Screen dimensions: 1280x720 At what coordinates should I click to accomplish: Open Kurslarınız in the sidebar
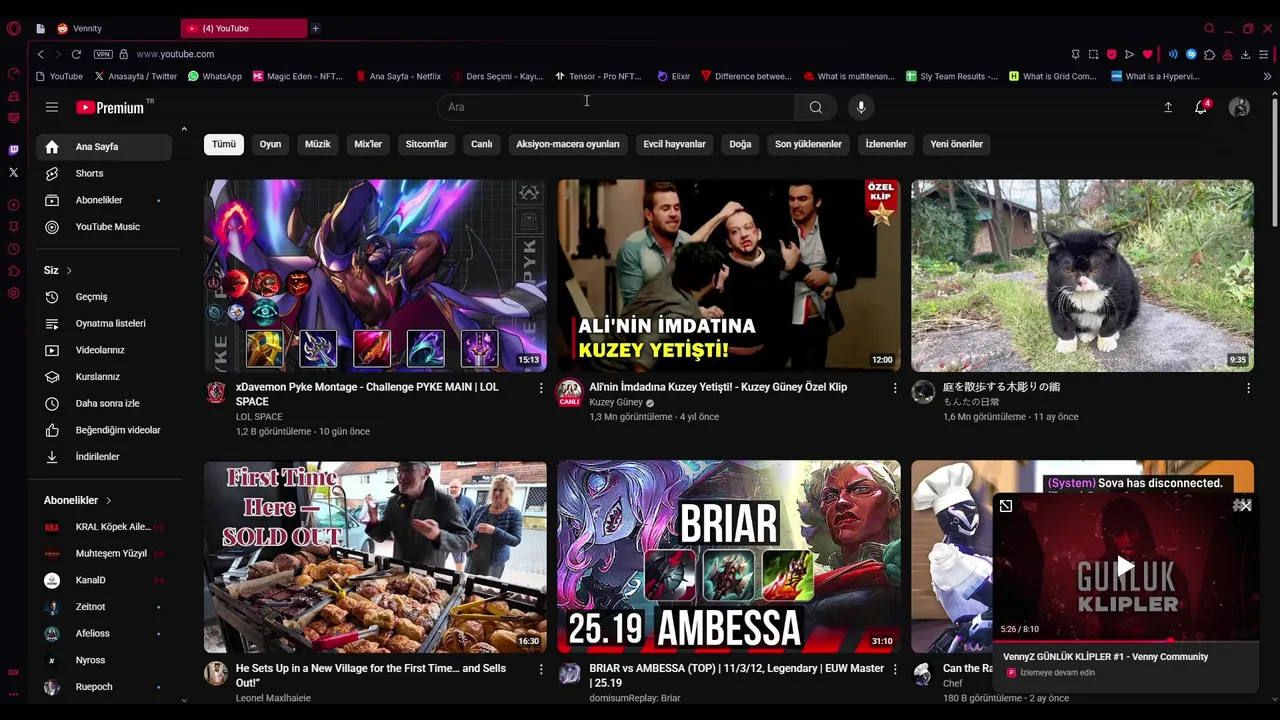(105, 377)
